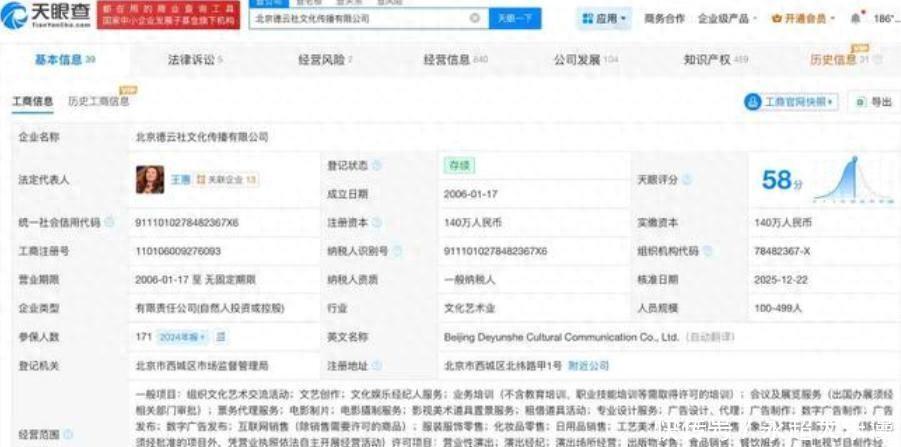
Task: Select the 历史工商信息 sub-tab
Action: tap(98, 102)
